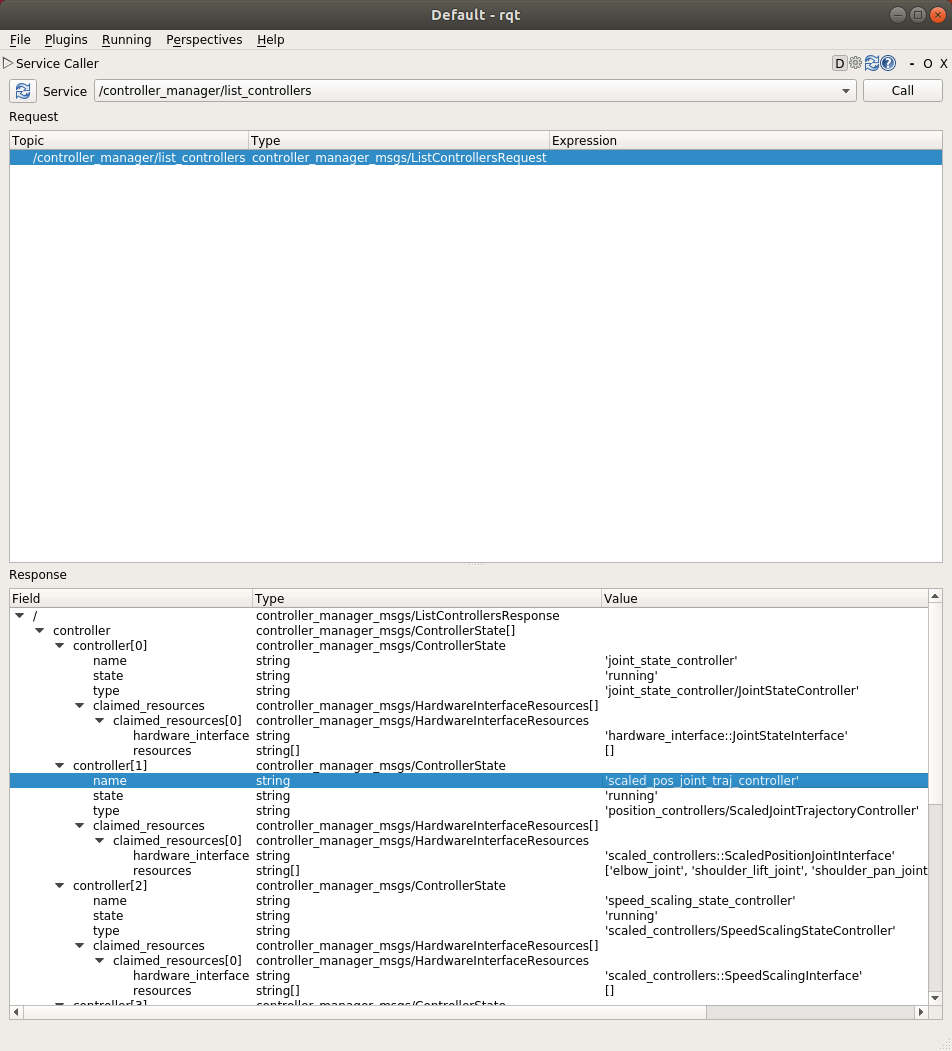Close the rqt window
The image size is (952, 1051).
pyautogui.click(x=938, y=15)
